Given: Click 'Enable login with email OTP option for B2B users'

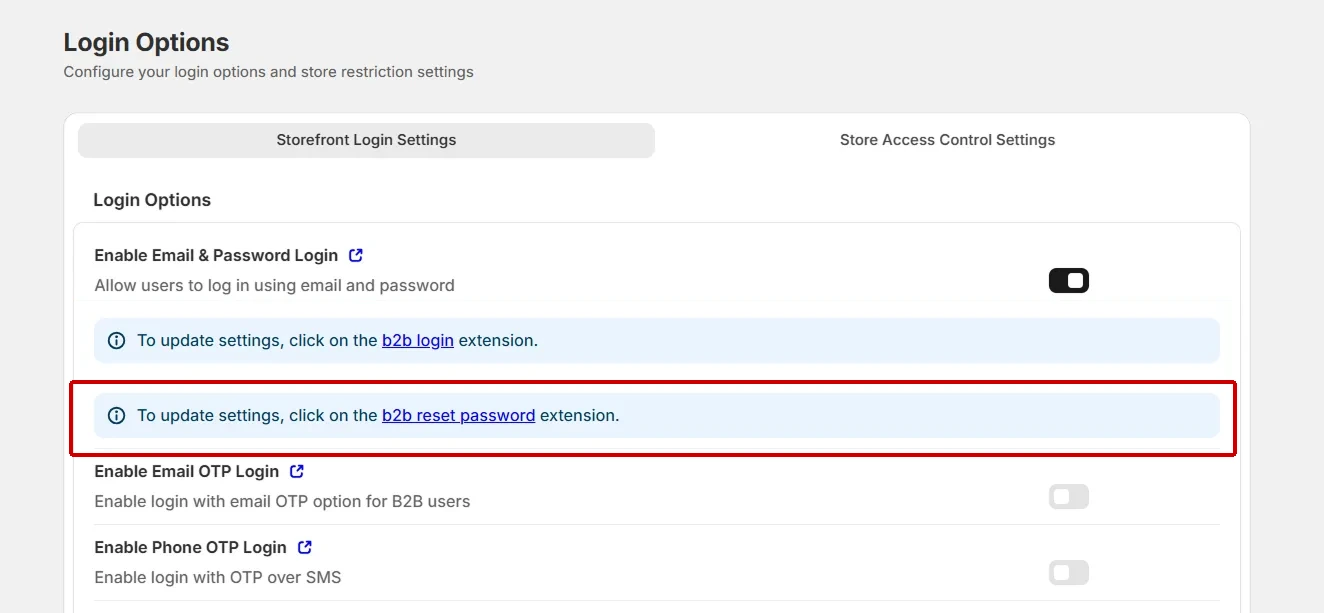Looking at the screenshot, I should pyautogui.click(x=282, y=501).
